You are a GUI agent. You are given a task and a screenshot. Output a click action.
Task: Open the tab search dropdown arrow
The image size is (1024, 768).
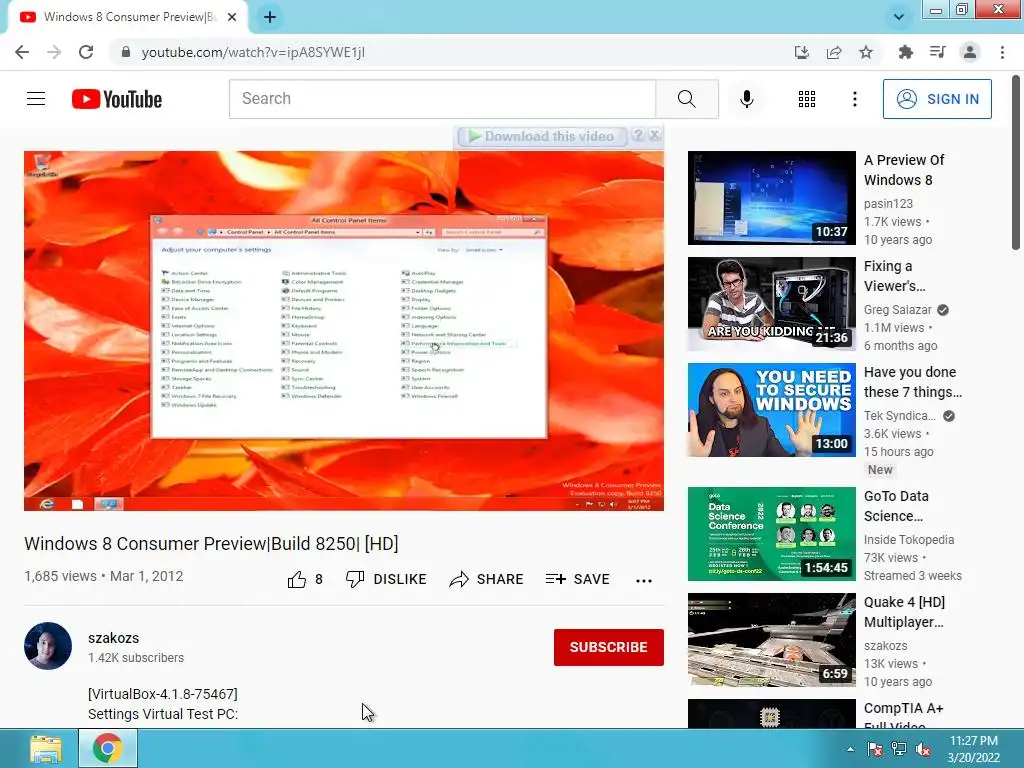tap(899, 17)
